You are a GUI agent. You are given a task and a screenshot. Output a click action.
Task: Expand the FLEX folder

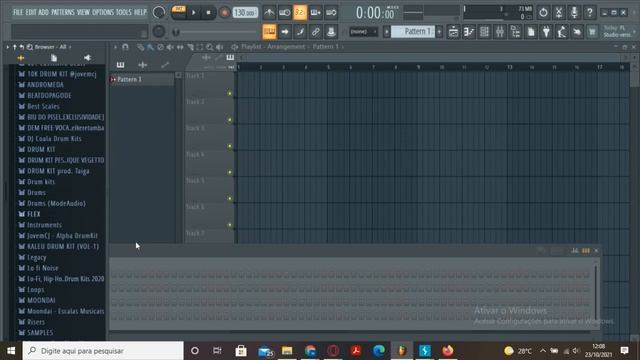click(33, 214)
